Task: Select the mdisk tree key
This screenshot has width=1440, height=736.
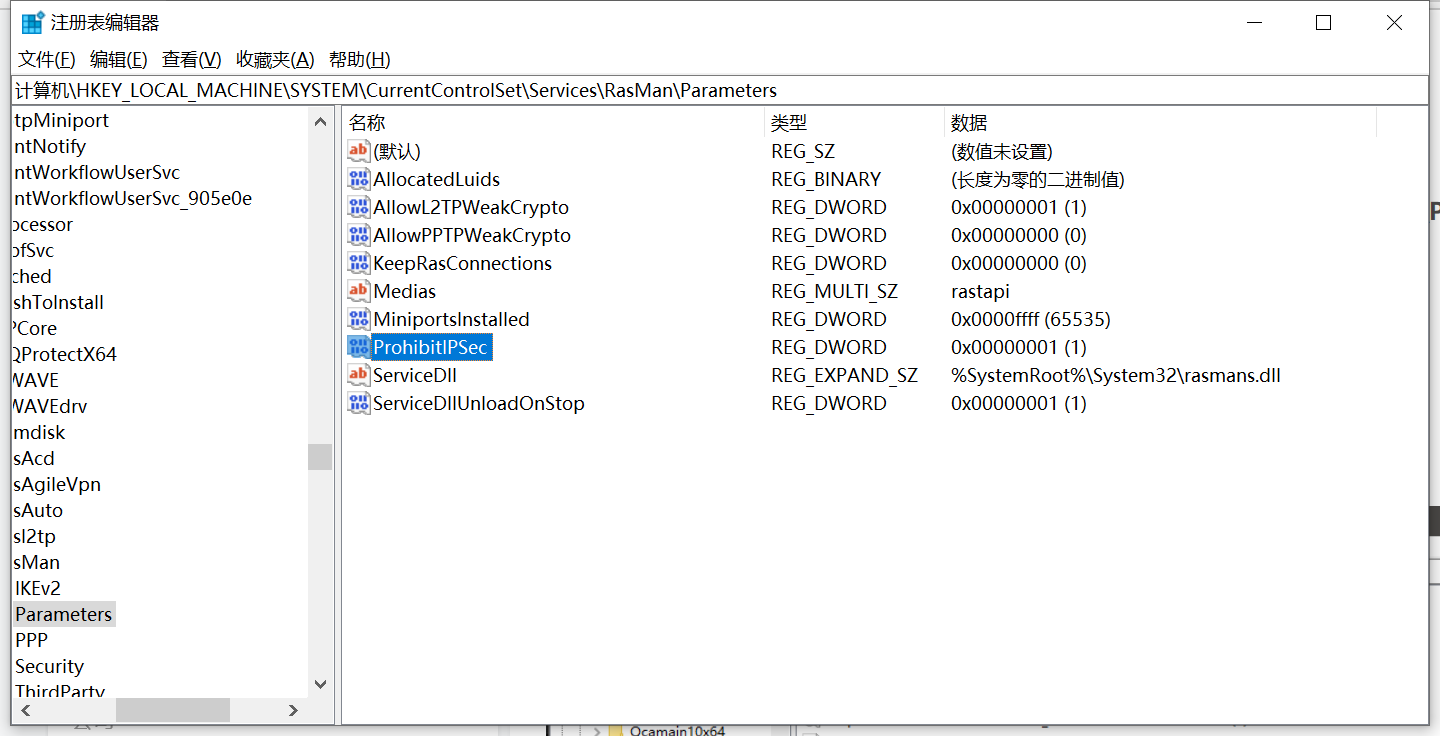Action: point(39,432)
